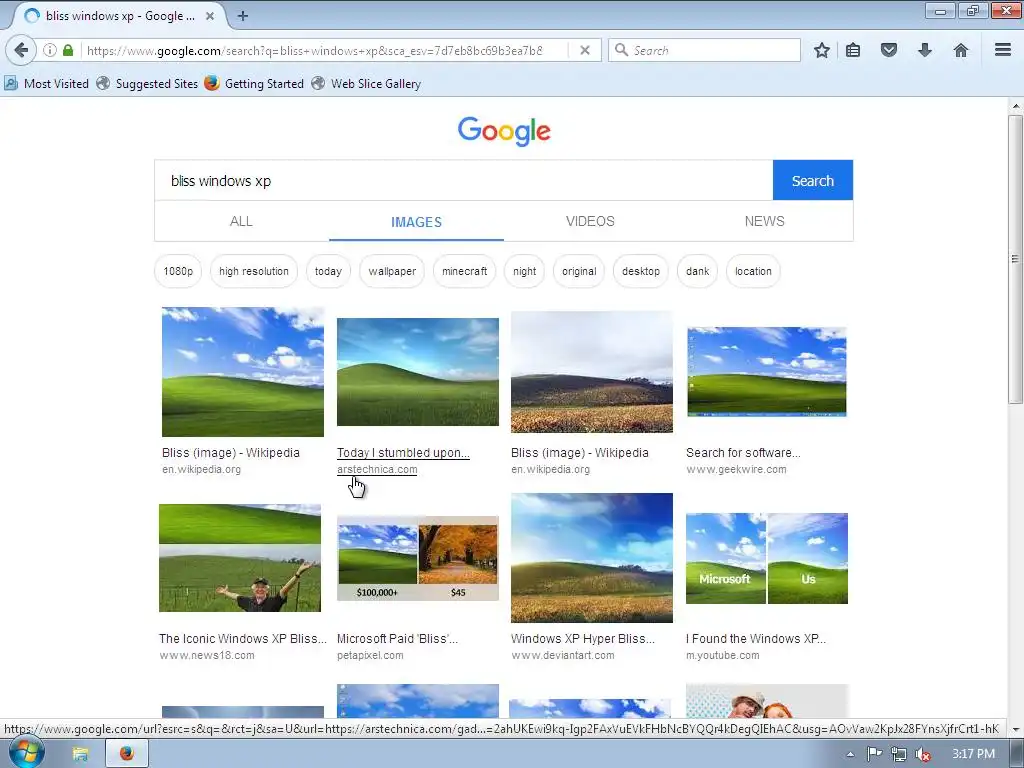Inspect the green secure padlock icon
Screen dimensions: 1024x768
[x=68, y=50]
